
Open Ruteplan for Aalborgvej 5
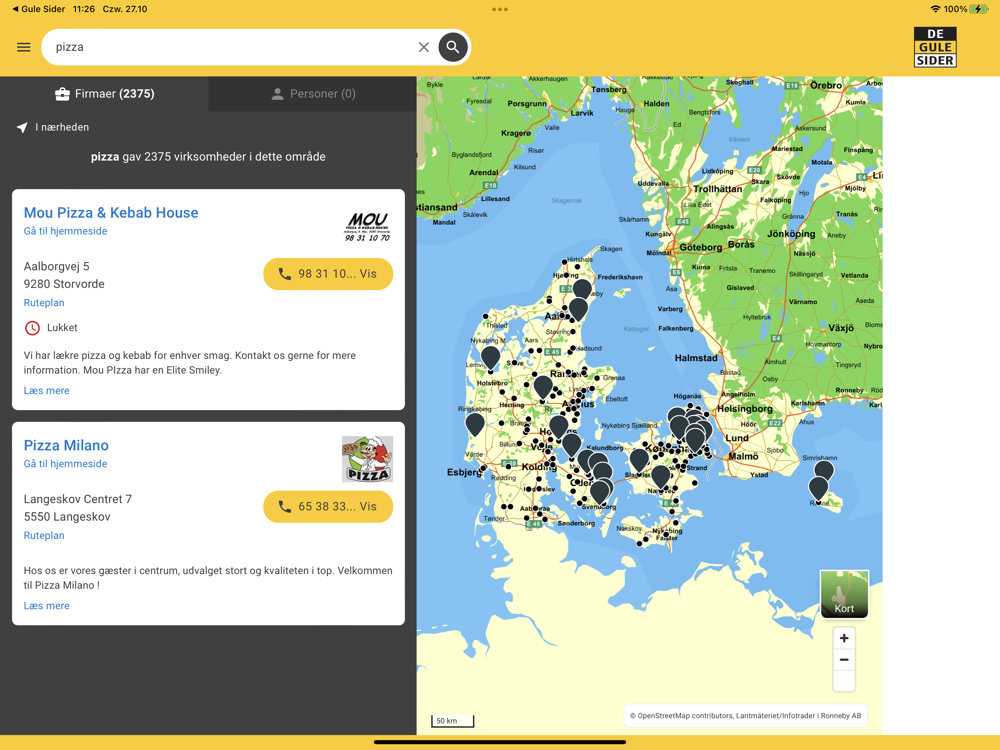point(44,302)
